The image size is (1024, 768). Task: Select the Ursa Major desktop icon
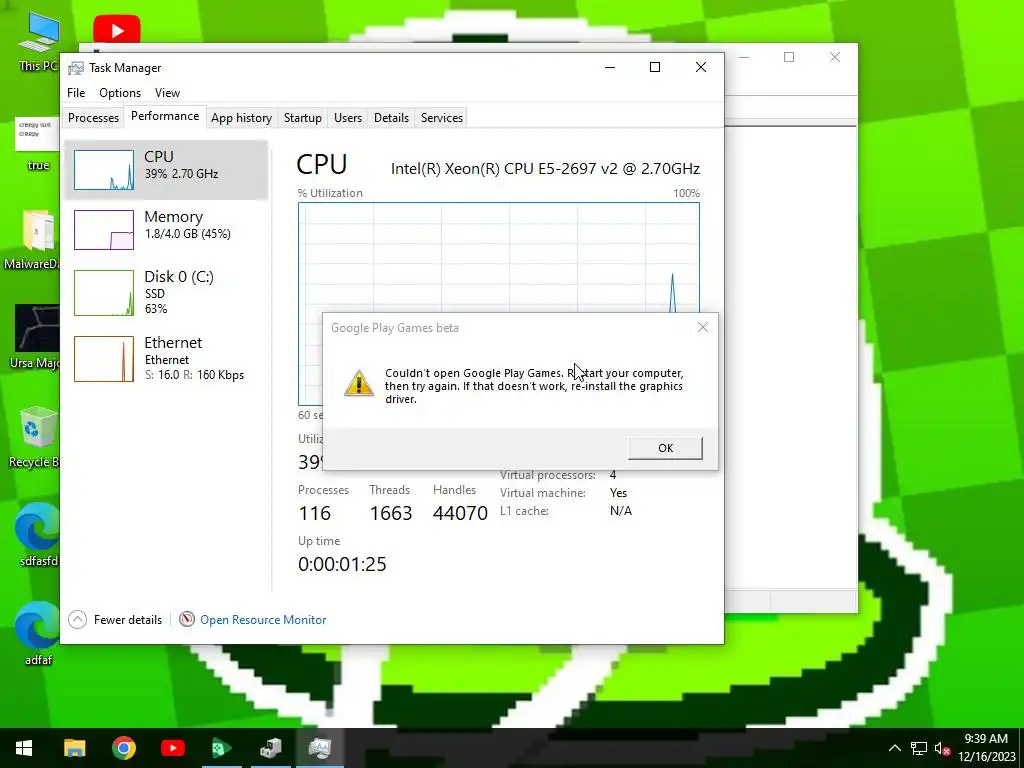pos(37,337)
